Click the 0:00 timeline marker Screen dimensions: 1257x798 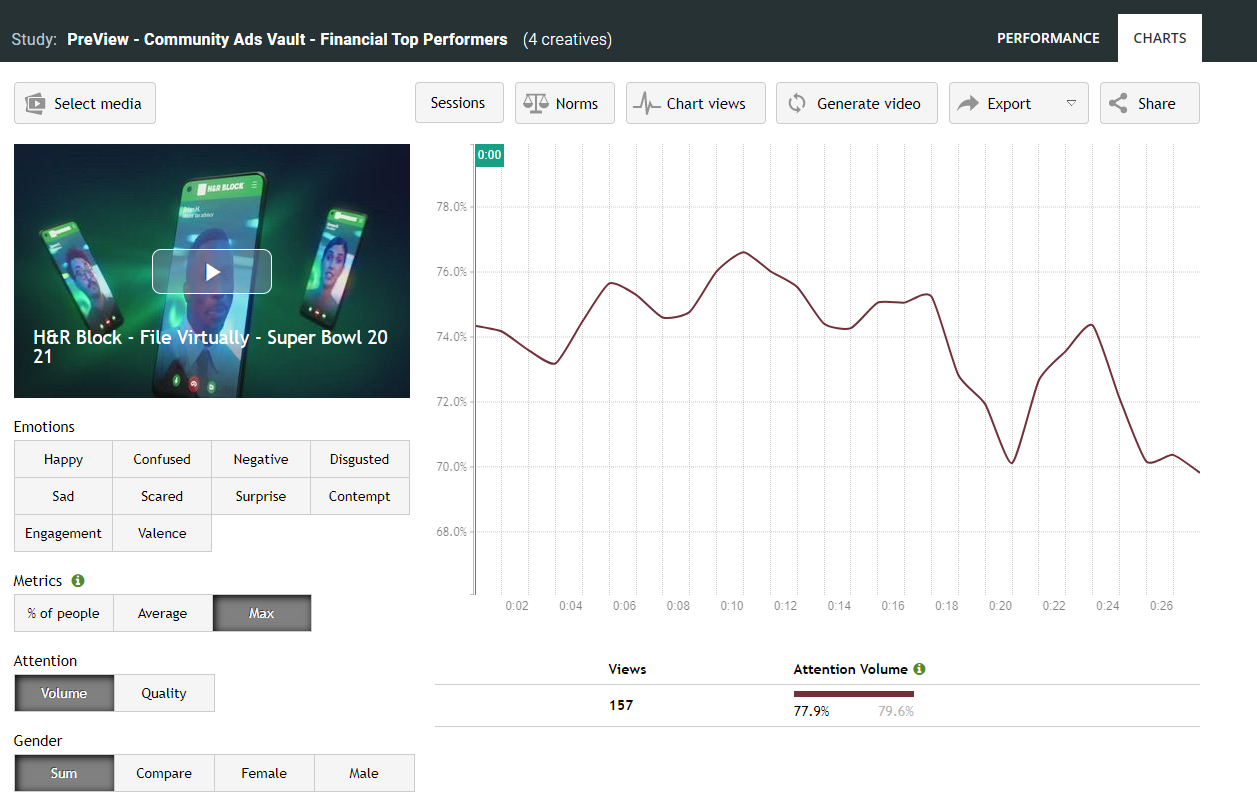point(489,155)
